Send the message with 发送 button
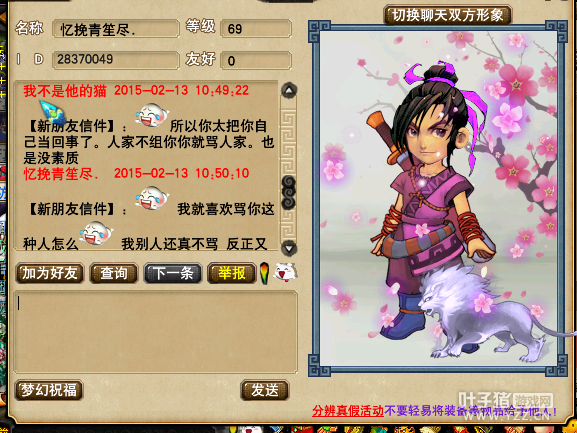 click(265, 390)
